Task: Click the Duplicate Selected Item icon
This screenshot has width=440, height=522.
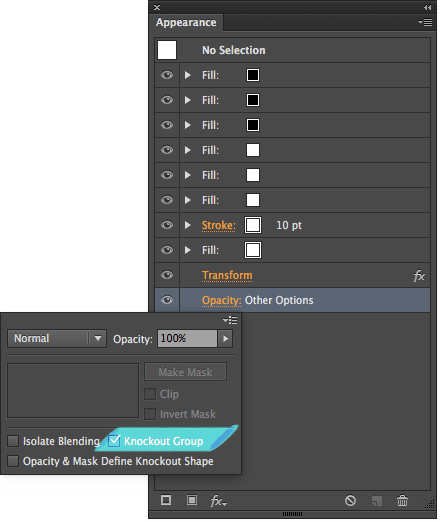Action: [377, 500]
